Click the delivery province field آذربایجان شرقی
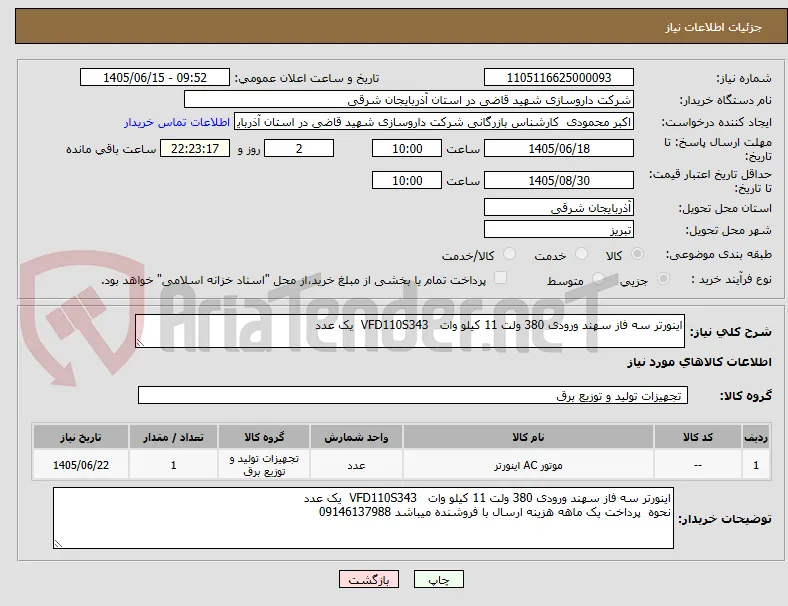Image resolution: width=788 pixels, height=606 pixels. point(559,208)
